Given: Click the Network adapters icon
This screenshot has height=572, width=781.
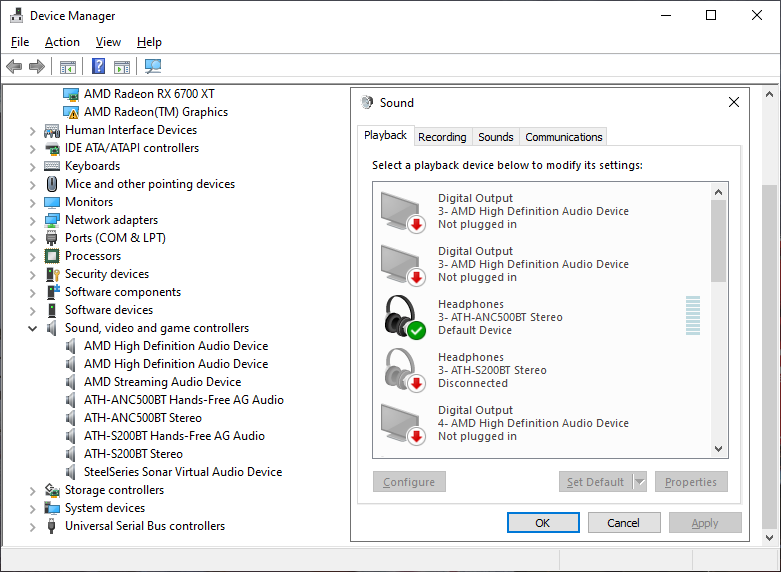Looking at the screenshot, I should pos(52,220).
